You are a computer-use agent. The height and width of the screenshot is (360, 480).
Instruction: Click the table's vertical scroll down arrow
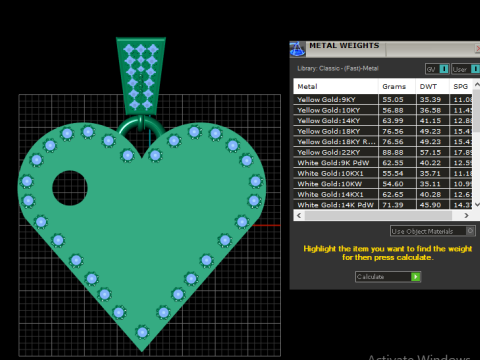pyautogui.click(x=477, y=204)
